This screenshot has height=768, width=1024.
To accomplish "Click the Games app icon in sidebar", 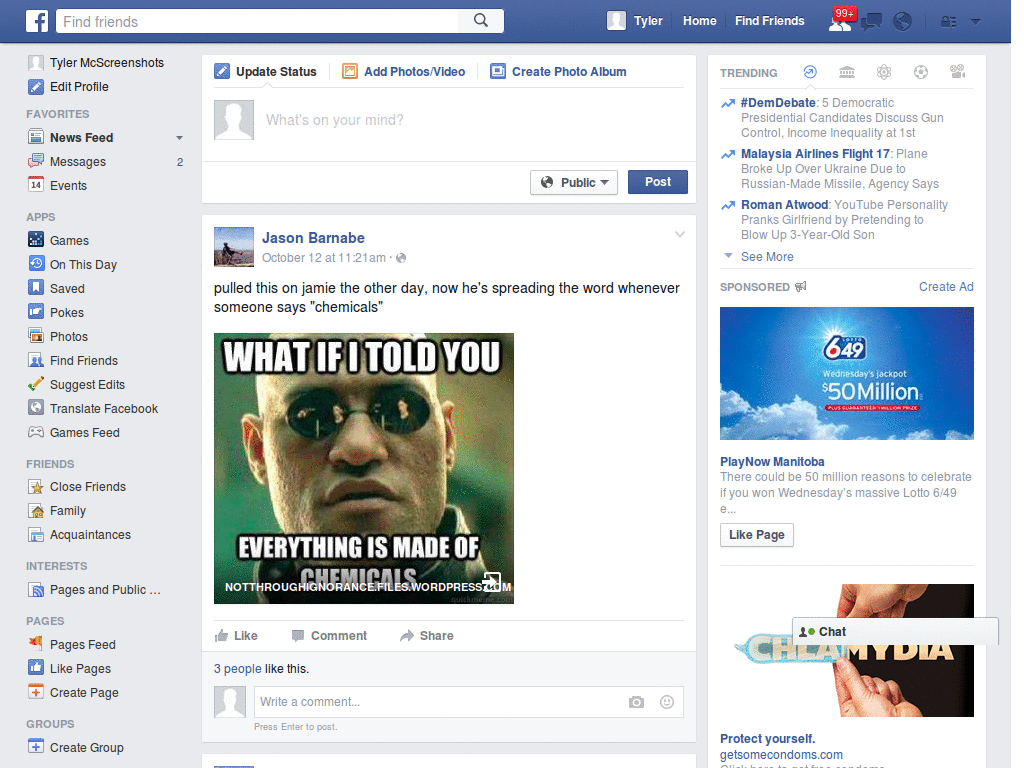I will (x=36, y=240).
